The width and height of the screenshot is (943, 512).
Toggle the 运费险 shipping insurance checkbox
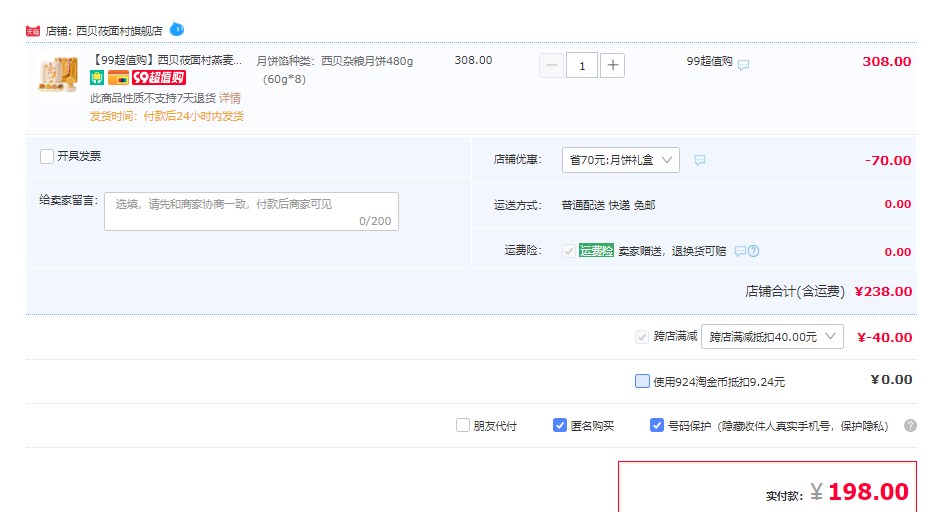pos(568,251)
